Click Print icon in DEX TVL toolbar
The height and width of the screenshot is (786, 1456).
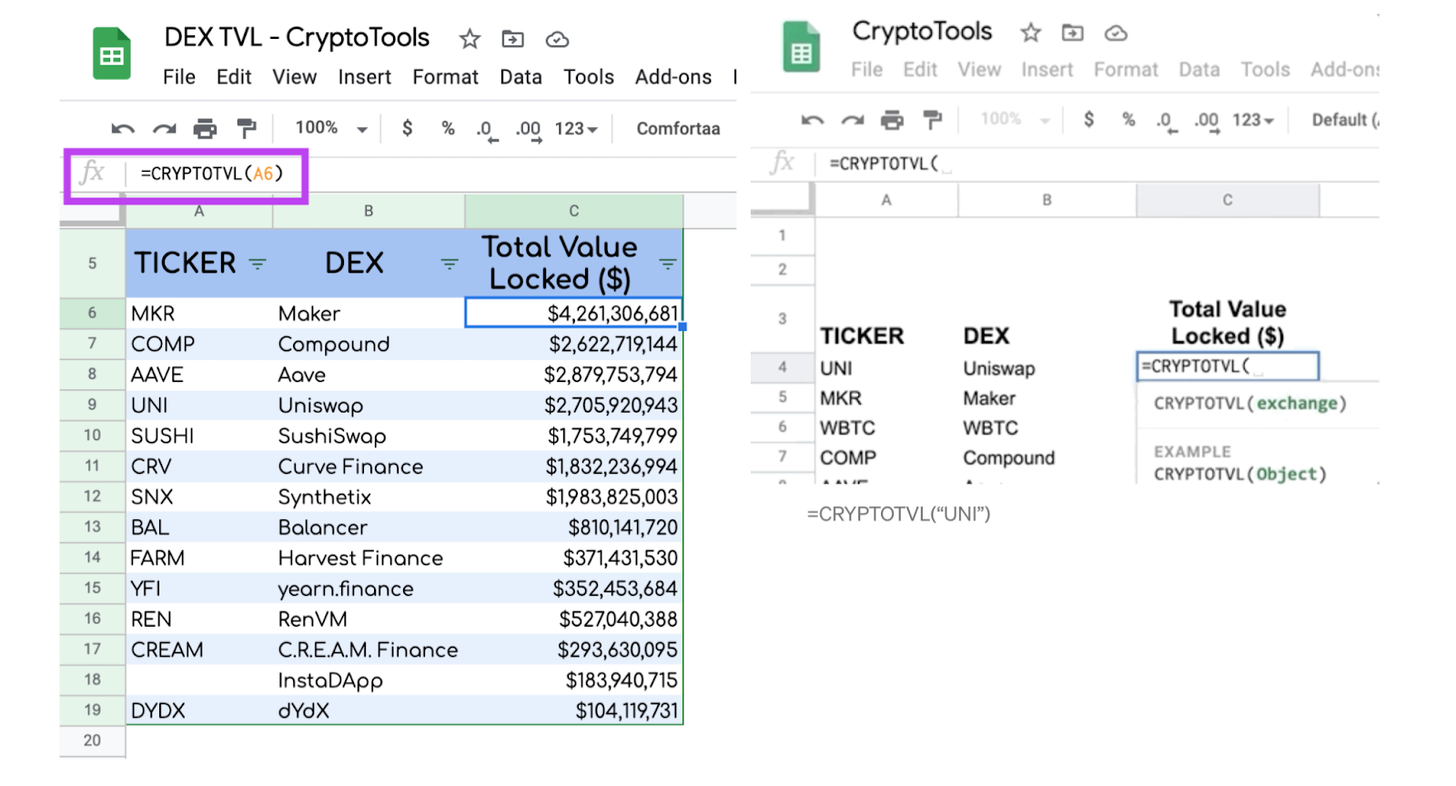(205, 129)
